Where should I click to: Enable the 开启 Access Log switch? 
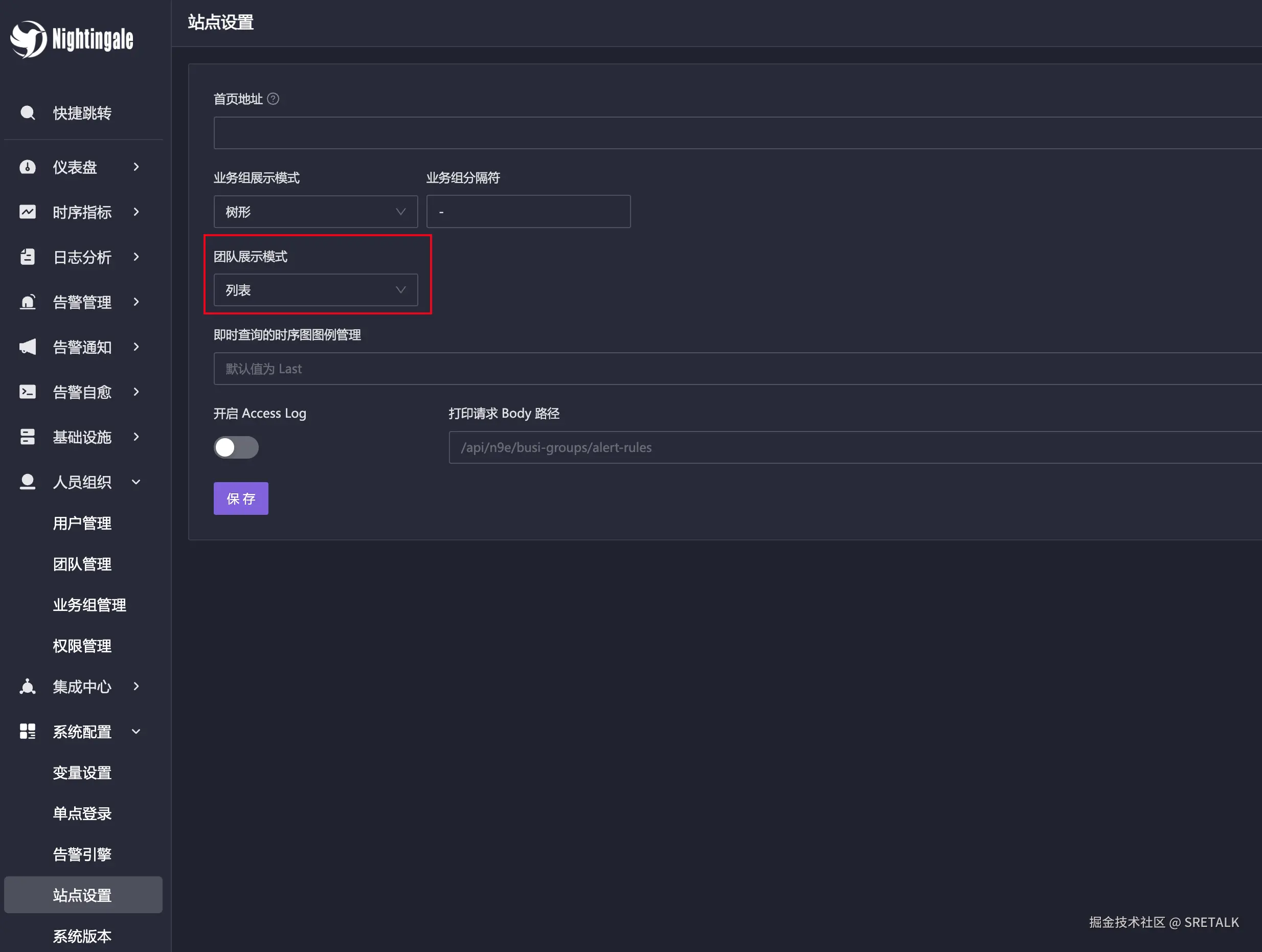(x=236, y=447)
